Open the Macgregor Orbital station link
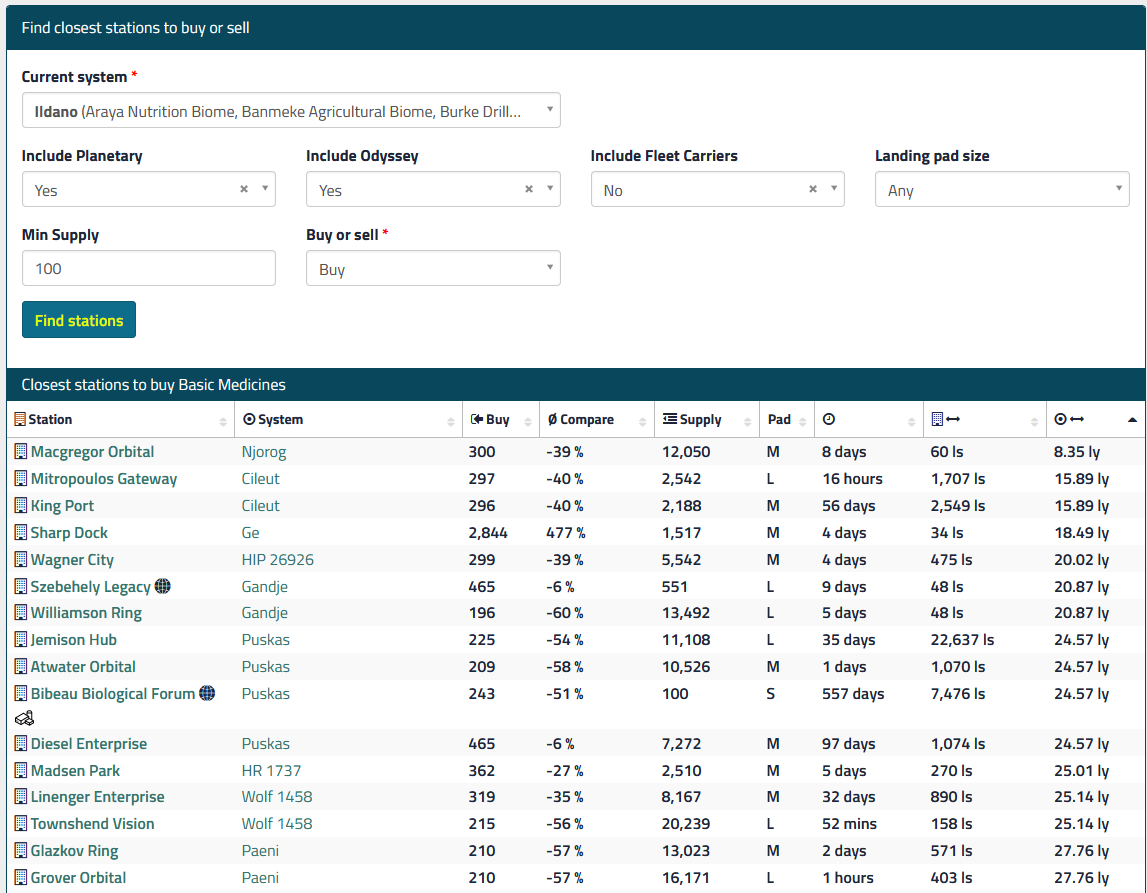 click(x=92, y=452)
